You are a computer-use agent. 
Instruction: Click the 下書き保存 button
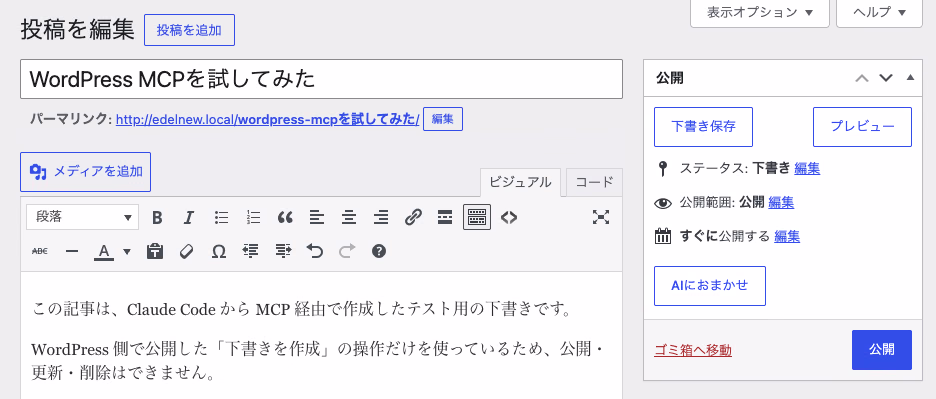coord(703,127)
